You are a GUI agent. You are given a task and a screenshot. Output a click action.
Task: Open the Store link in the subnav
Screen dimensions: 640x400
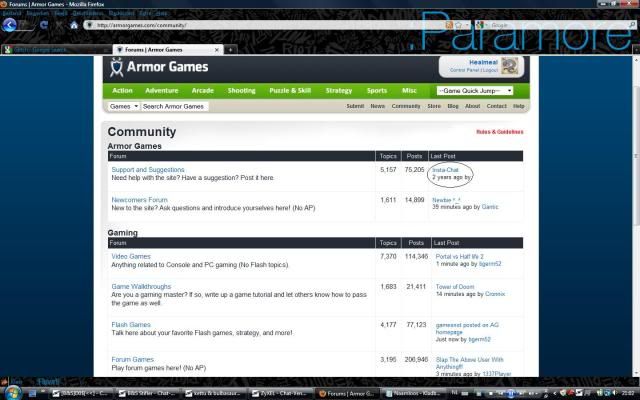434,106
